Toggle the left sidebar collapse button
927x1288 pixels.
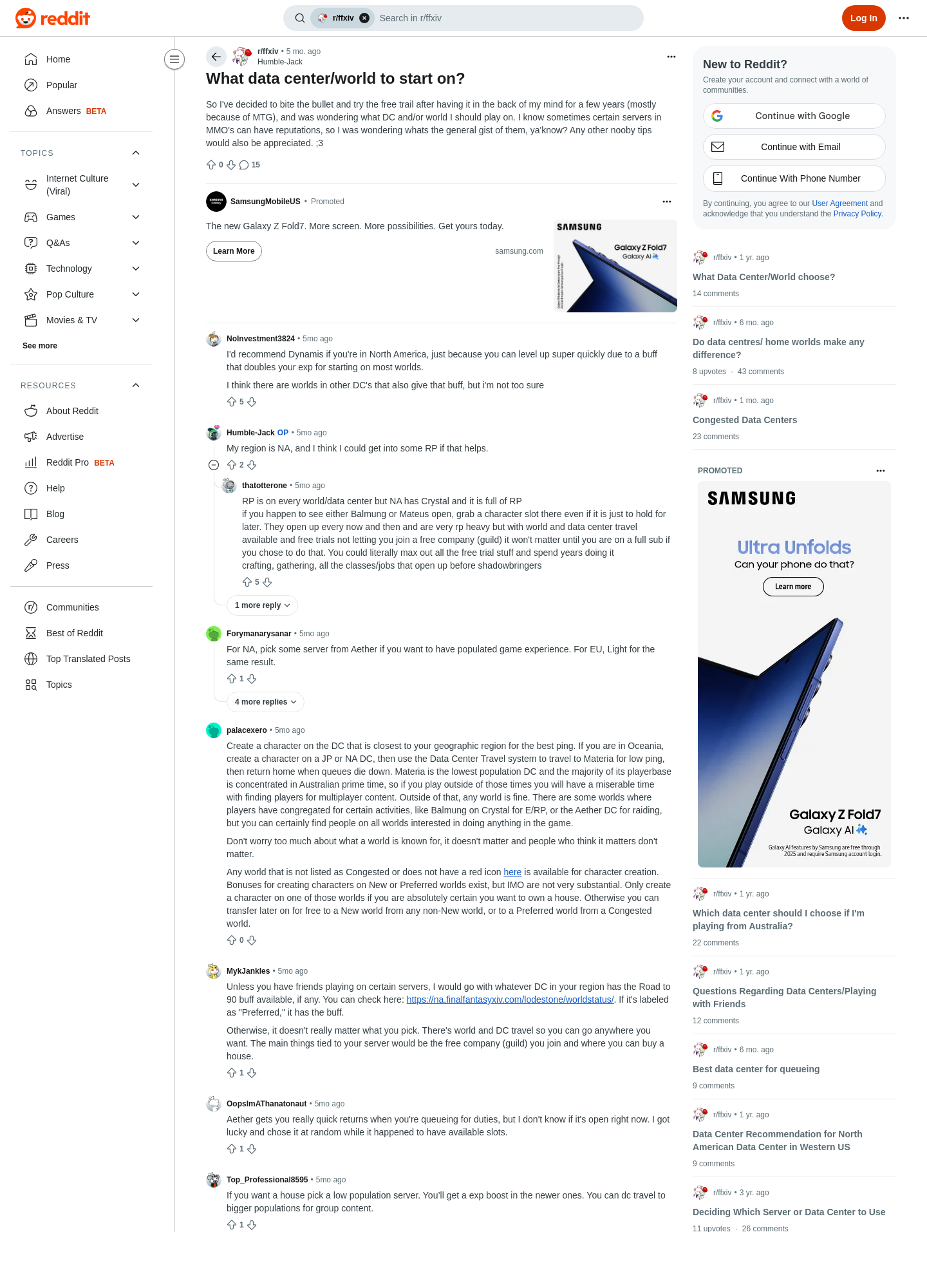(x=174, y=59)
